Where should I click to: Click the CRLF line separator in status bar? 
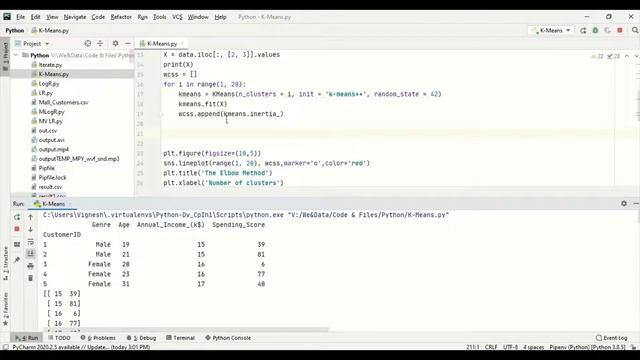[x=491, y=347]
